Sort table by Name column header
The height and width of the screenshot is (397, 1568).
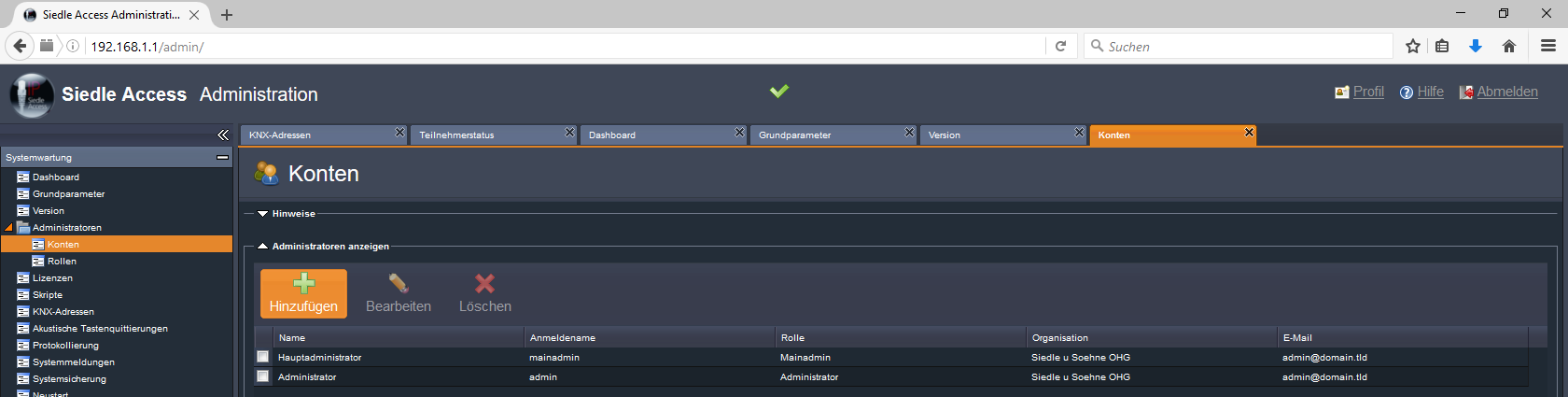click(398, 337)
